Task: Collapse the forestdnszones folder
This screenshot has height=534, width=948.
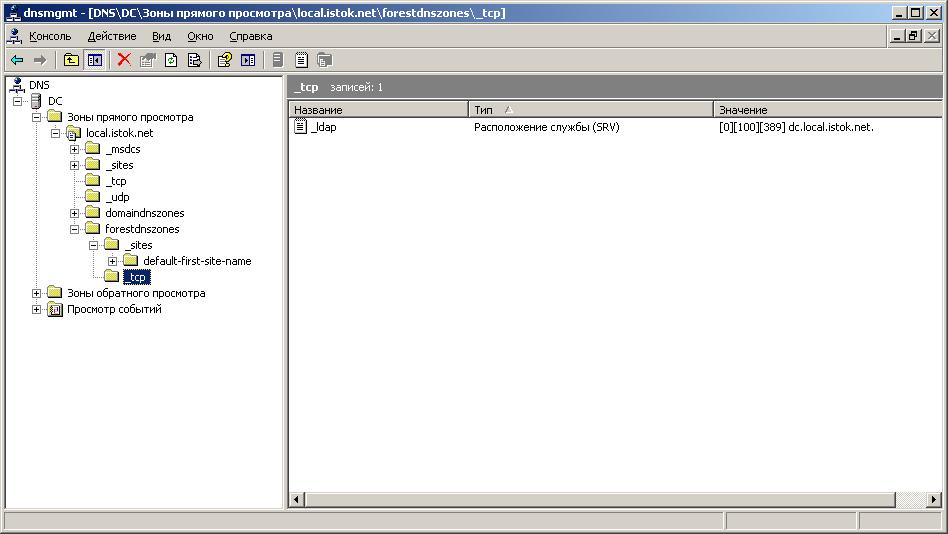Action: (x=74, y=229)
